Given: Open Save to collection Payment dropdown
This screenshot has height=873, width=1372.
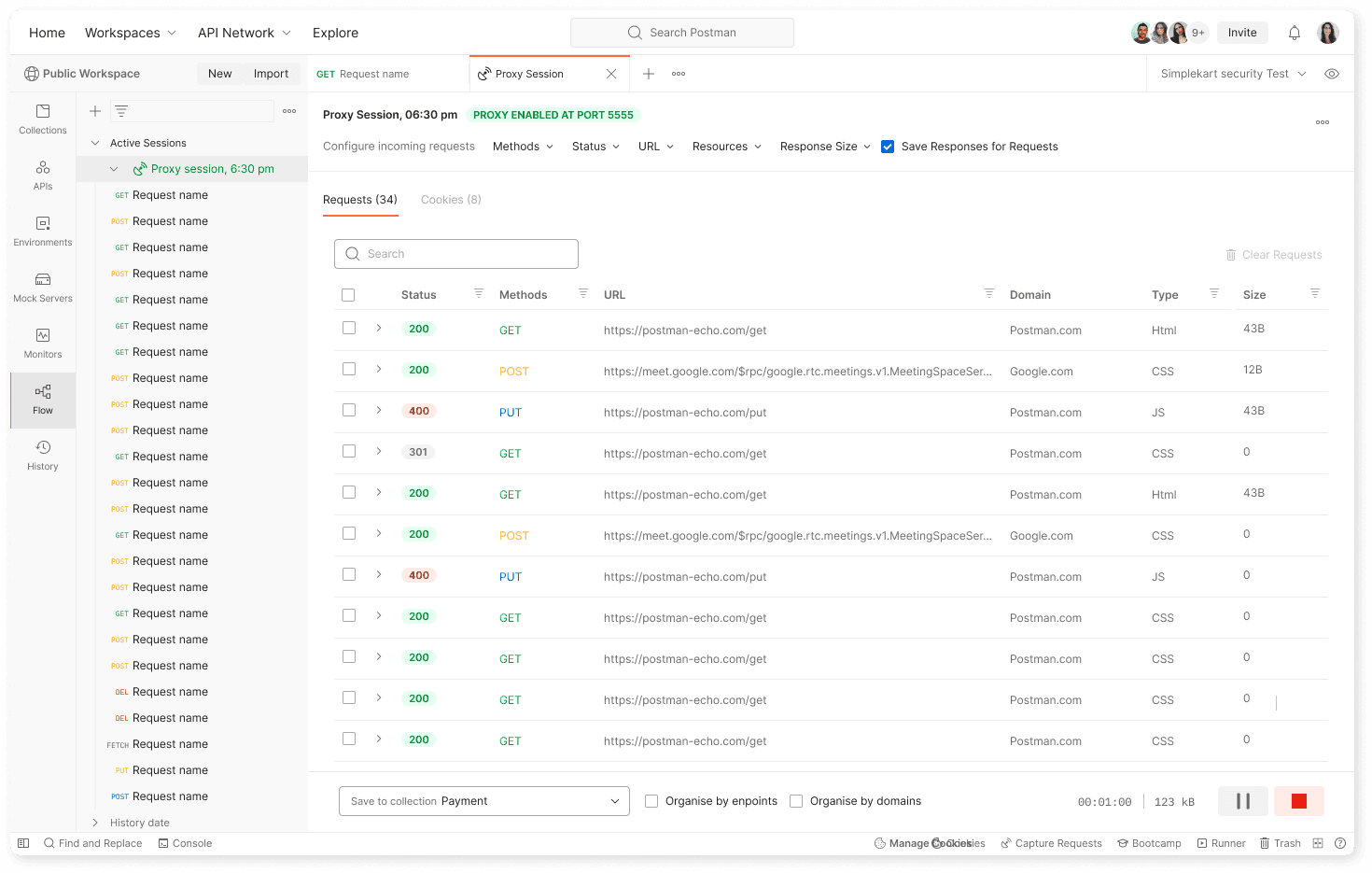Looking at the screenshot, I should coord(484,801).
